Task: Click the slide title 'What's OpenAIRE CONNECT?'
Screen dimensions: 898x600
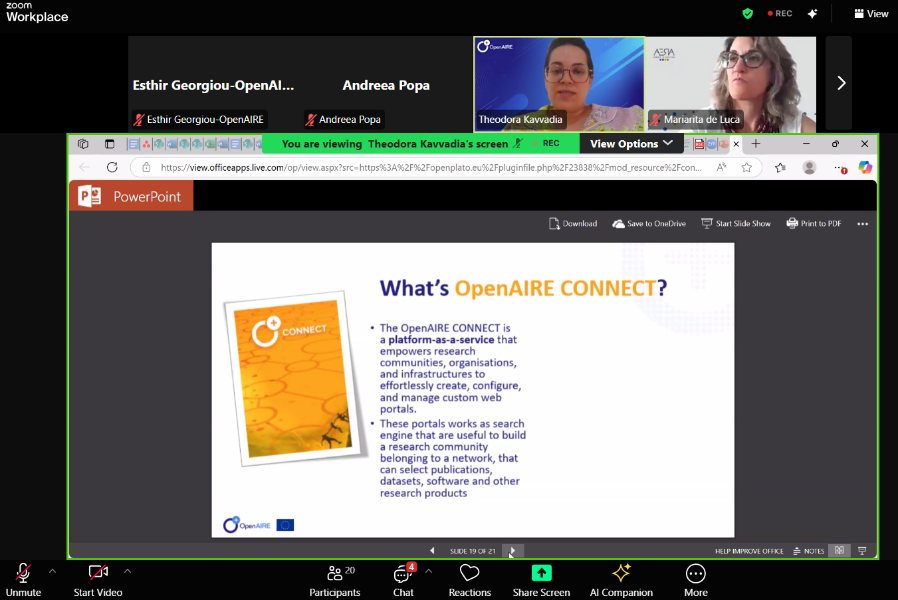Action: coord(523,288)
